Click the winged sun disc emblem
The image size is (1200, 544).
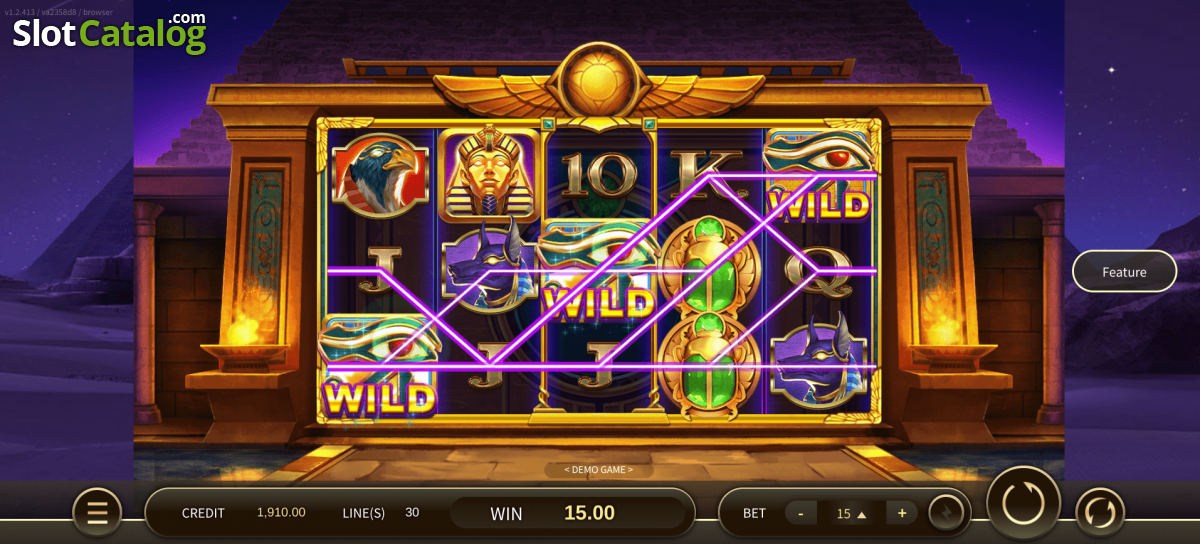point(599,82)
